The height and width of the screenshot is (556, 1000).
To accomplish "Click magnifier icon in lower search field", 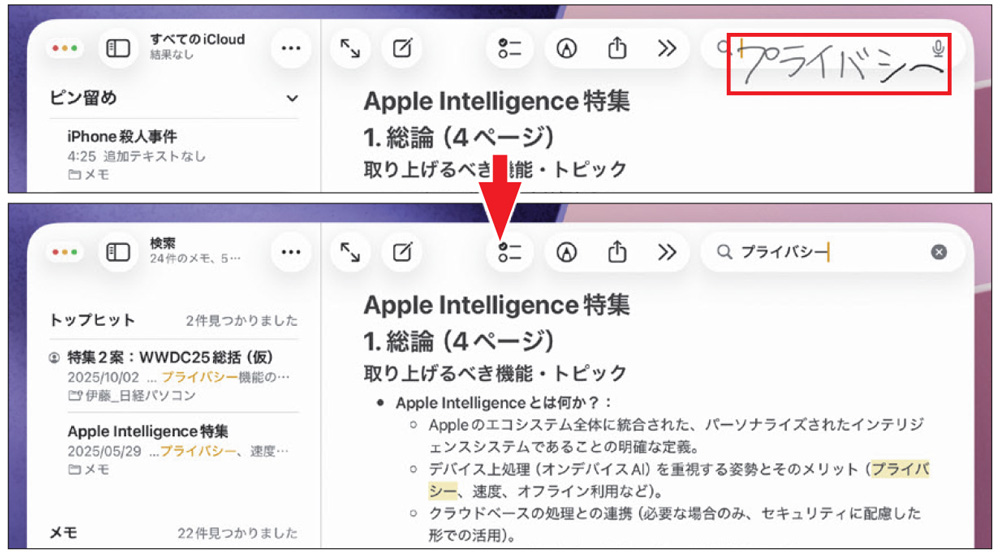I will click(724, 252).
